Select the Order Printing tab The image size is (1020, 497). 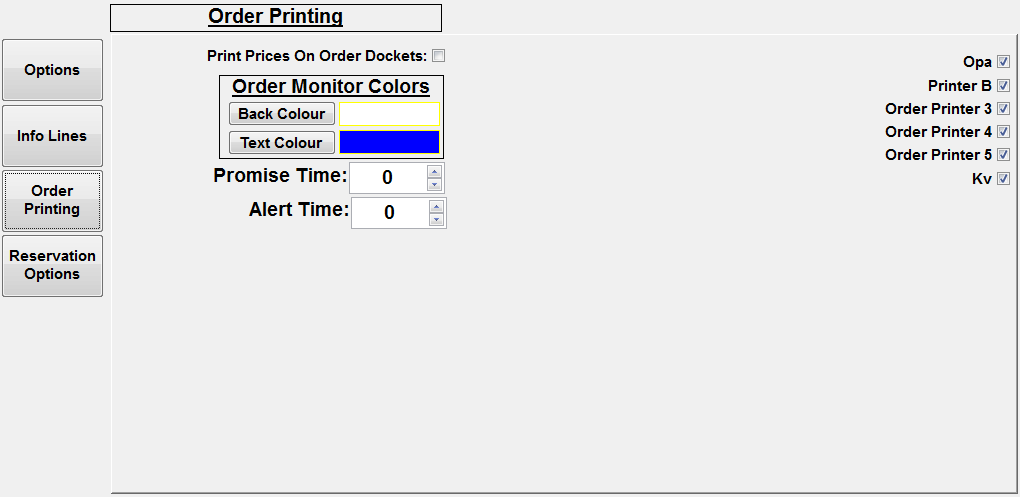pyautogui.click(x=52, y=200)
